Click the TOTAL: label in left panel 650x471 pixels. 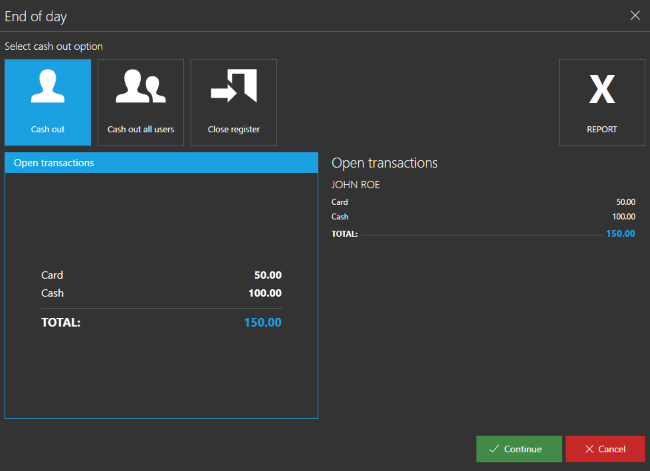[61, 323]
